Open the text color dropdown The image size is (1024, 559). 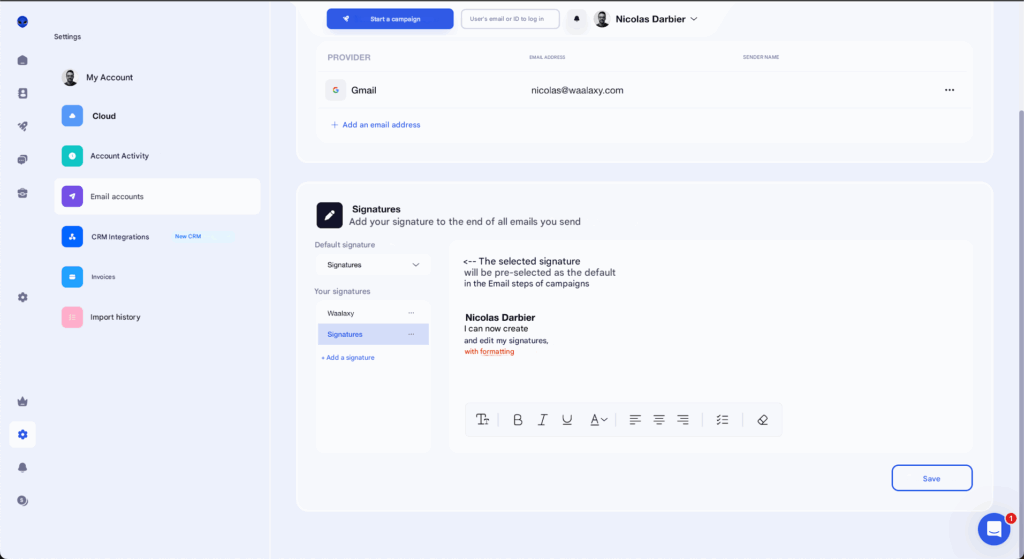coord(599,420)
